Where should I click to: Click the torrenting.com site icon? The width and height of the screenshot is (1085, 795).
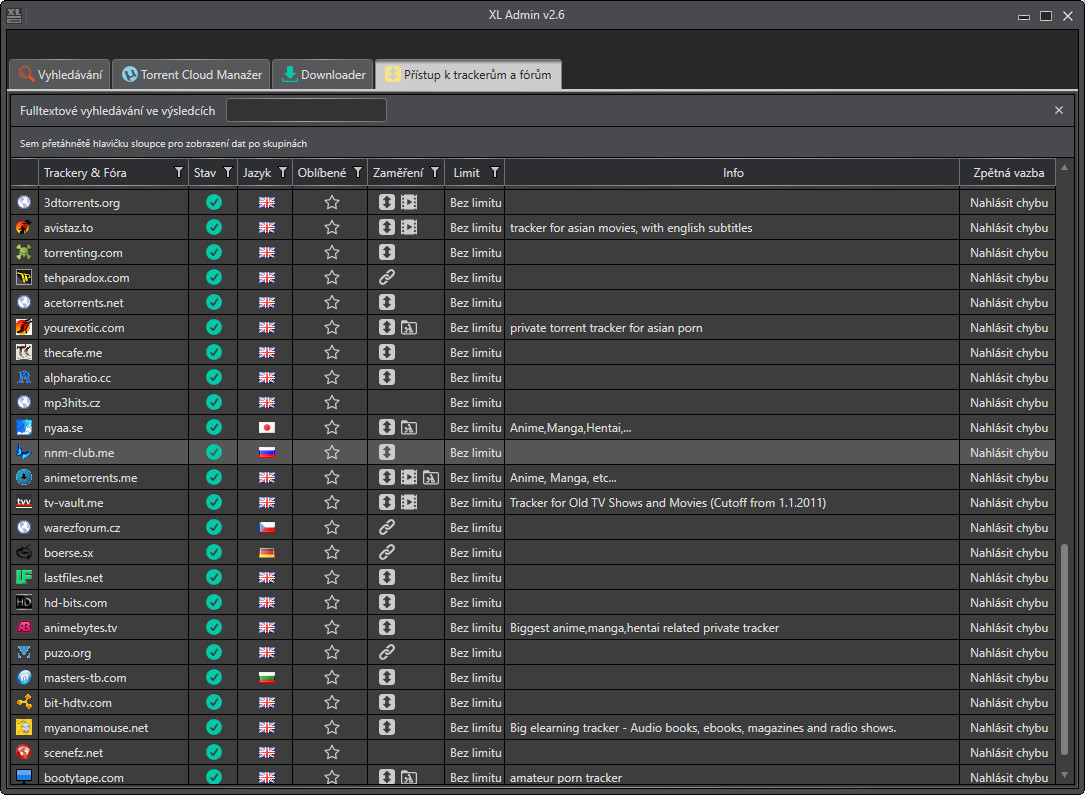[24, 252]
